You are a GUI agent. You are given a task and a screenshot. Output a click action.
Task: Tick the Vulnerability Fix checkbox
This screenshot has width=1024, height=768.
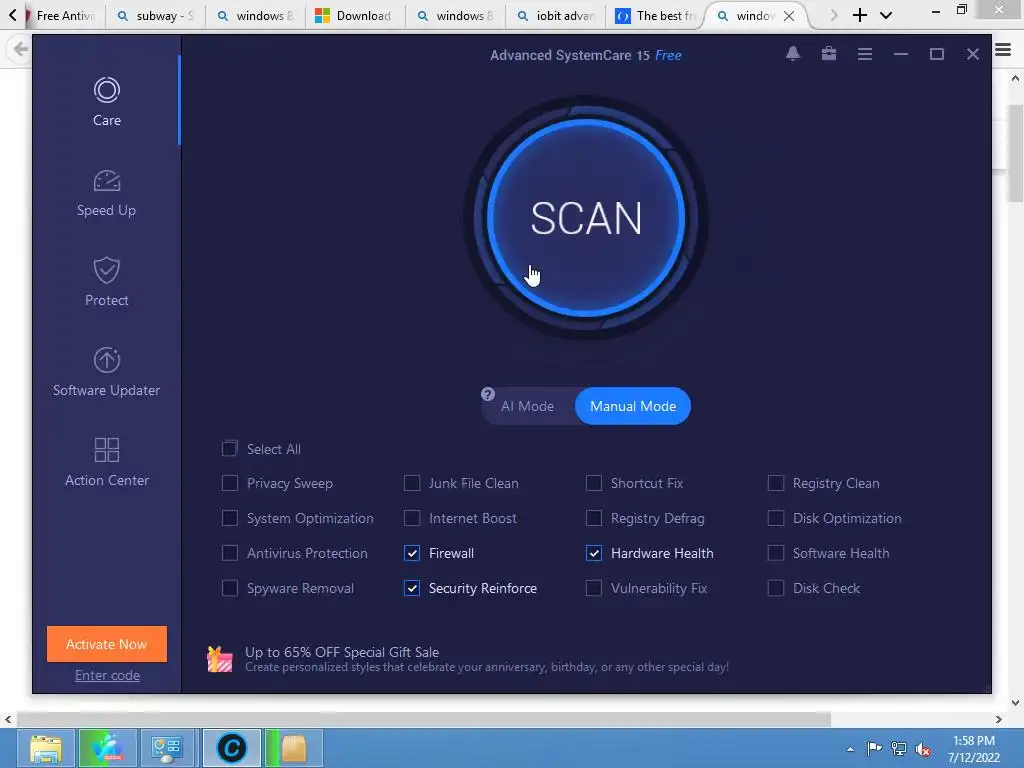(x=594, y=588)
